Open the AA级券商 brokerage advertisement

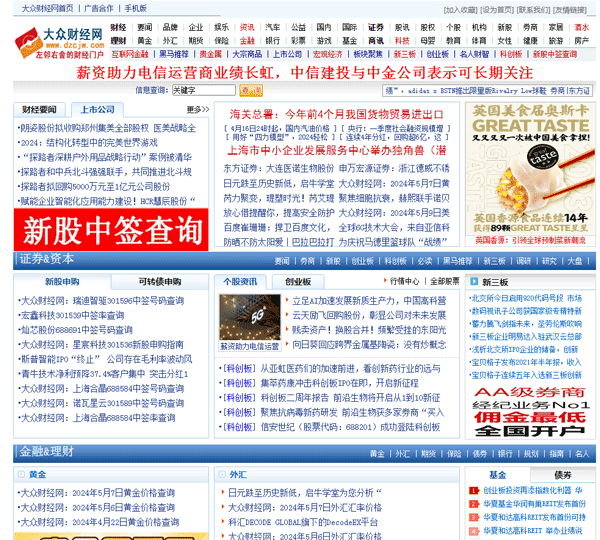coord(530,412)
